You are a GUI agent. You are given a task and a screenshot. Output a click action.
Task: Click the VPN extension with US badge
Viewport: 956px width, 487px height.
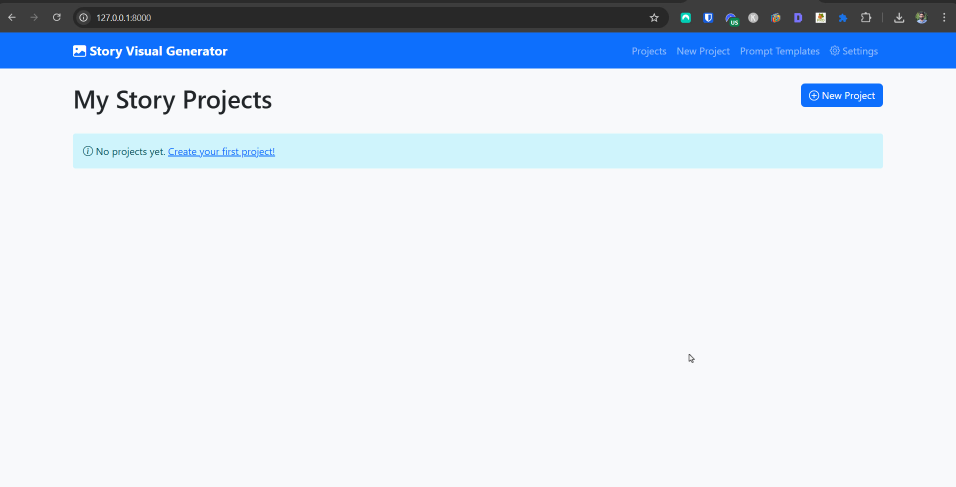click(731, 18)
